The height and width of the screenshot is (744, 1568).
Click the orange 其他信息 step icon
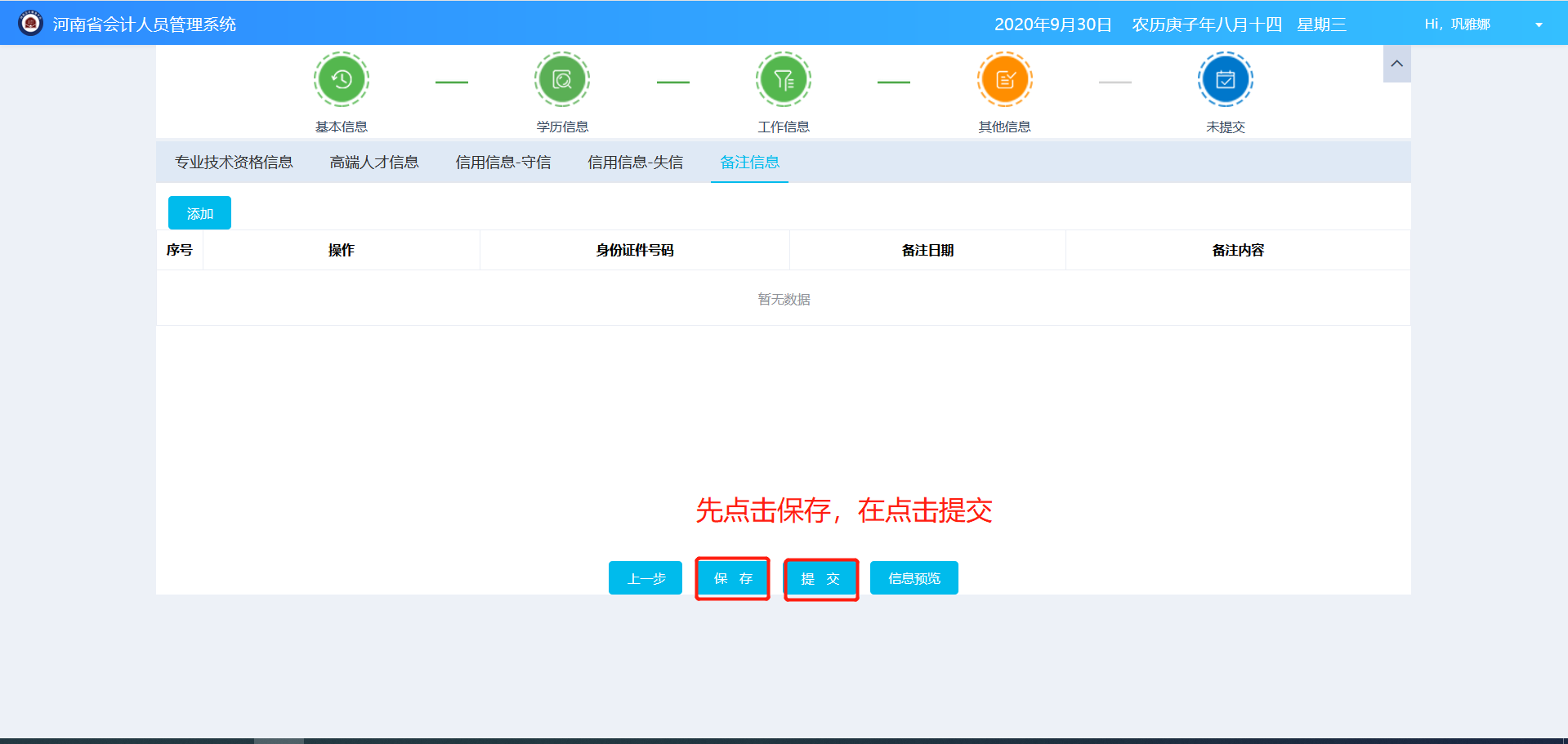point(1004,78)
